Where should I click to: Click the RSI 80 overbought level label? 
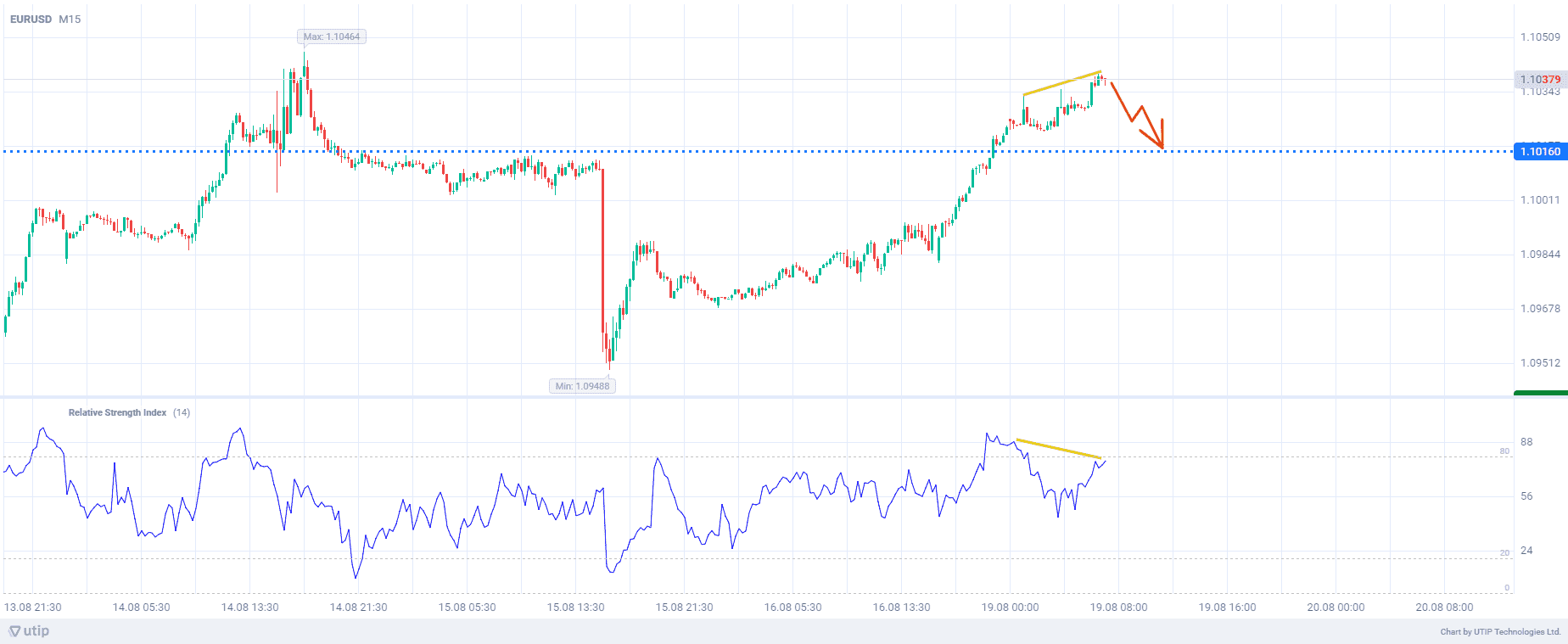pos(1504,451)
